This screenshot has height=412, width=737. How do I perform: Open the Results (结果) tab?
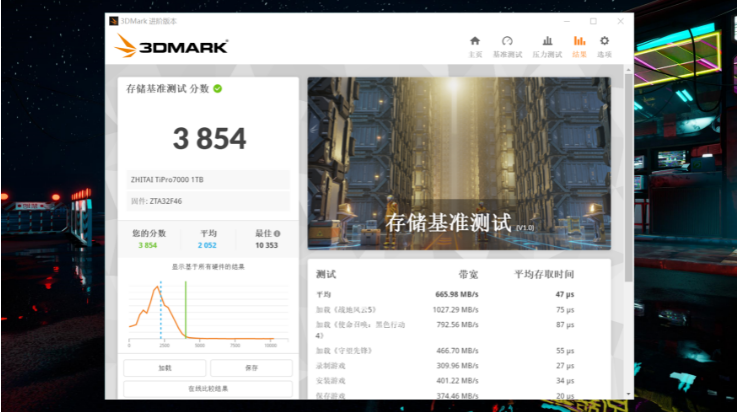579,47
